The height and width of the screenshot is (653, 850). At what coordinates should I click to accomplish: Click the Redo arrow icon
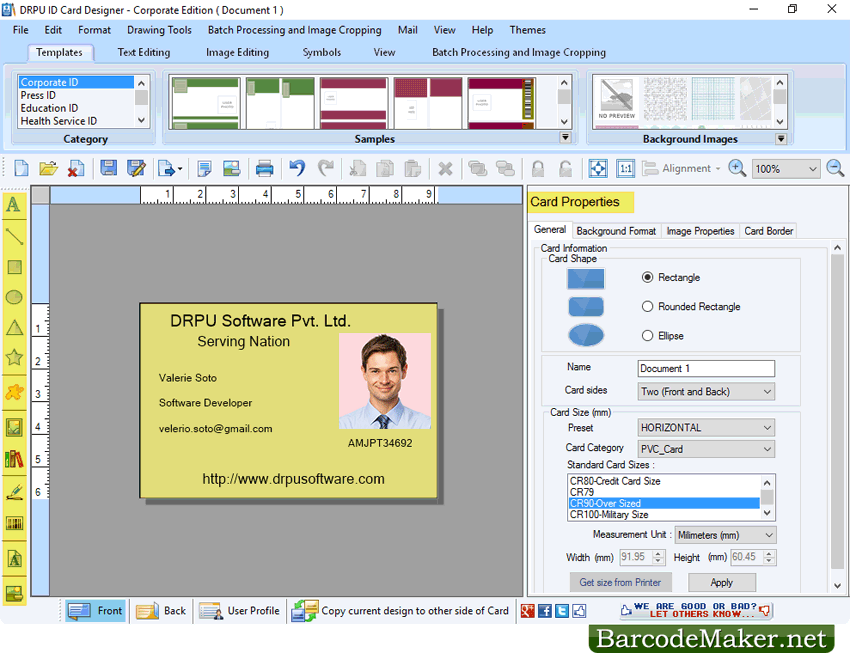tap(325, 169)
